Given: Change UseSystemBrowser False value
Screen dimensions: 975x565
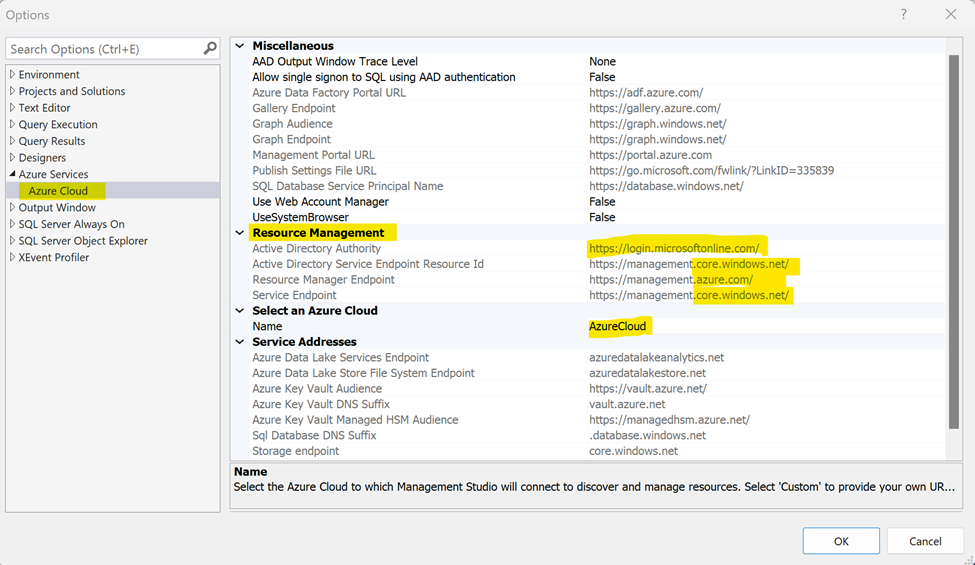Looking at the screenshot, I should 602,217.
